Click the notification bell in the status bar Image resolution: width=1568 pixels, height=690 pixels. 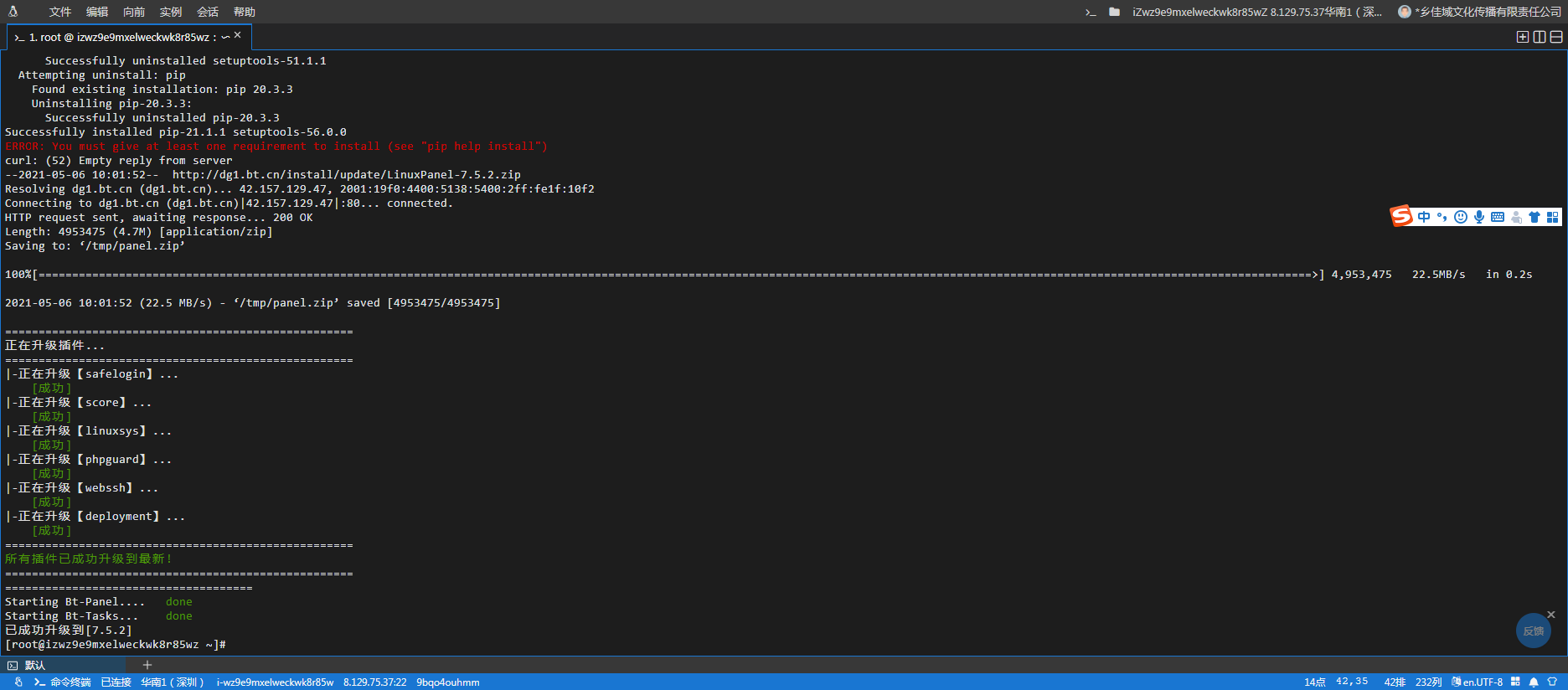1534,682
